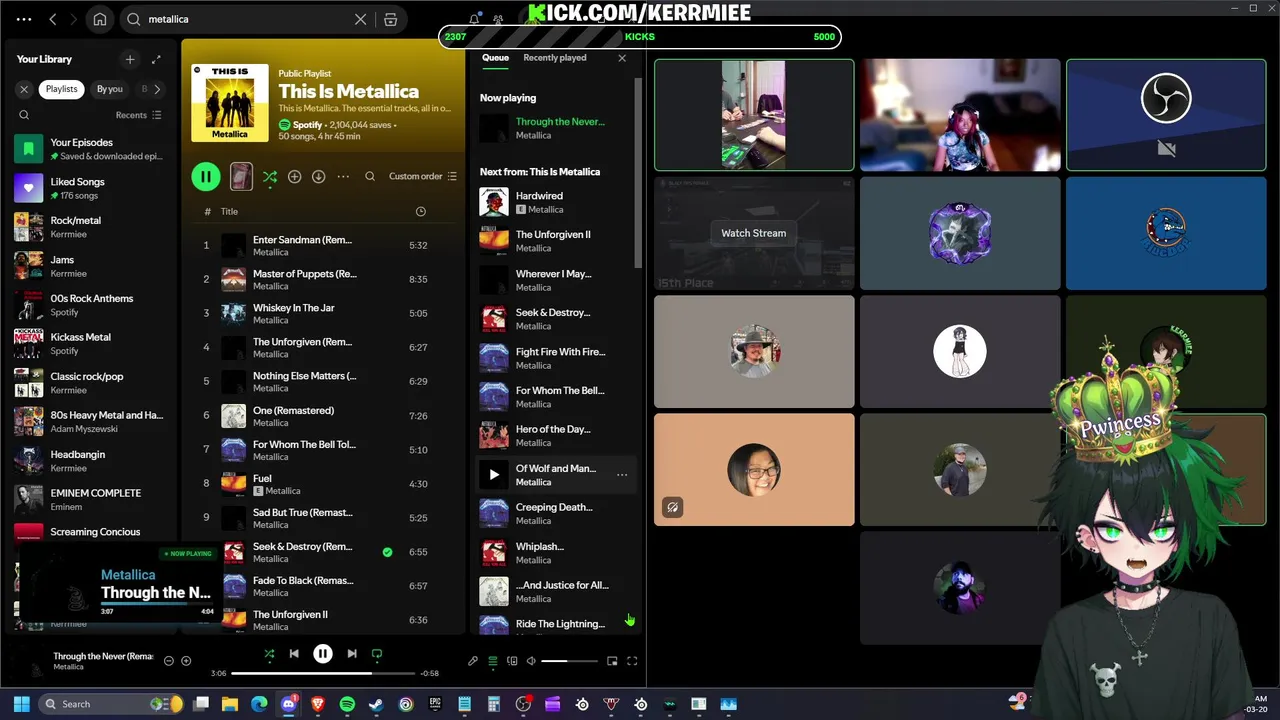
Task: Switch to the Queue tab
Action: (495, 58)
